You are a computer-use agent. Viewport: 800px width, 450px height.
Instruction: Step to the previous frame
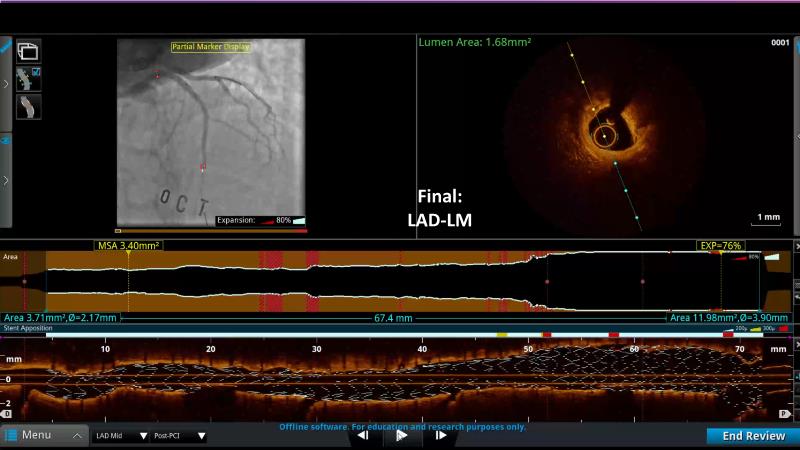[x=363, y=436]
